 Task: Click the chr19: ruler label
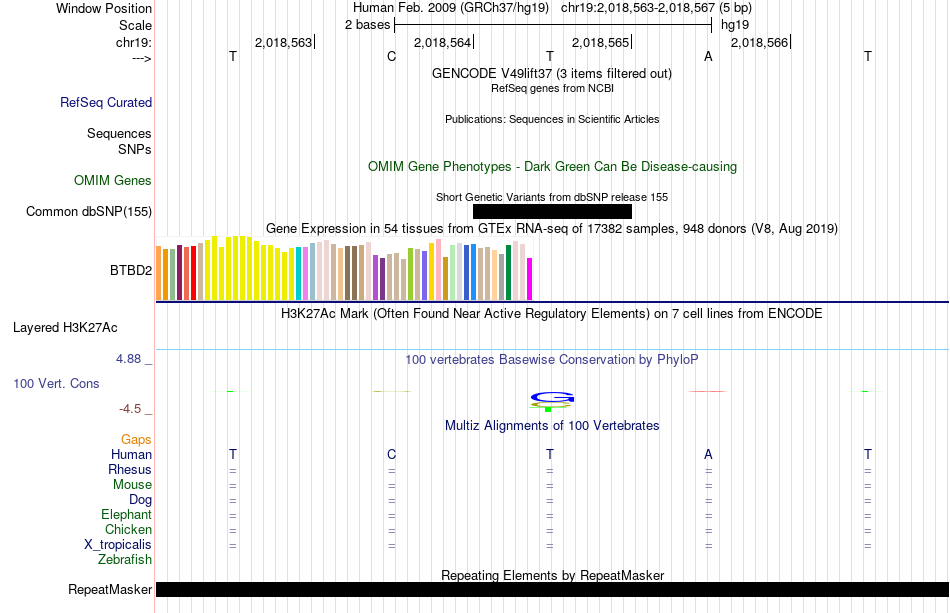[x=134, y=42]
